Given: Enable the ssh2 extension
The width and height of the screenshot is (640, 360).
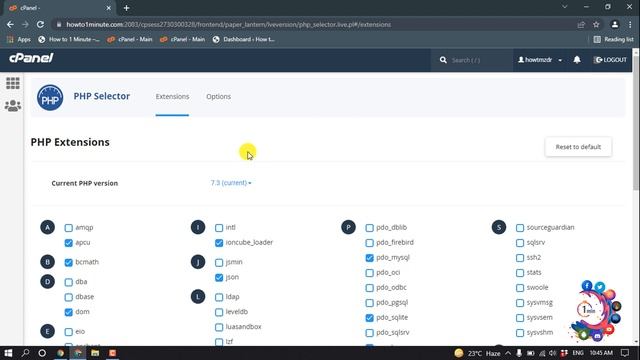Looking at the screenshot, I should point(520,258).
